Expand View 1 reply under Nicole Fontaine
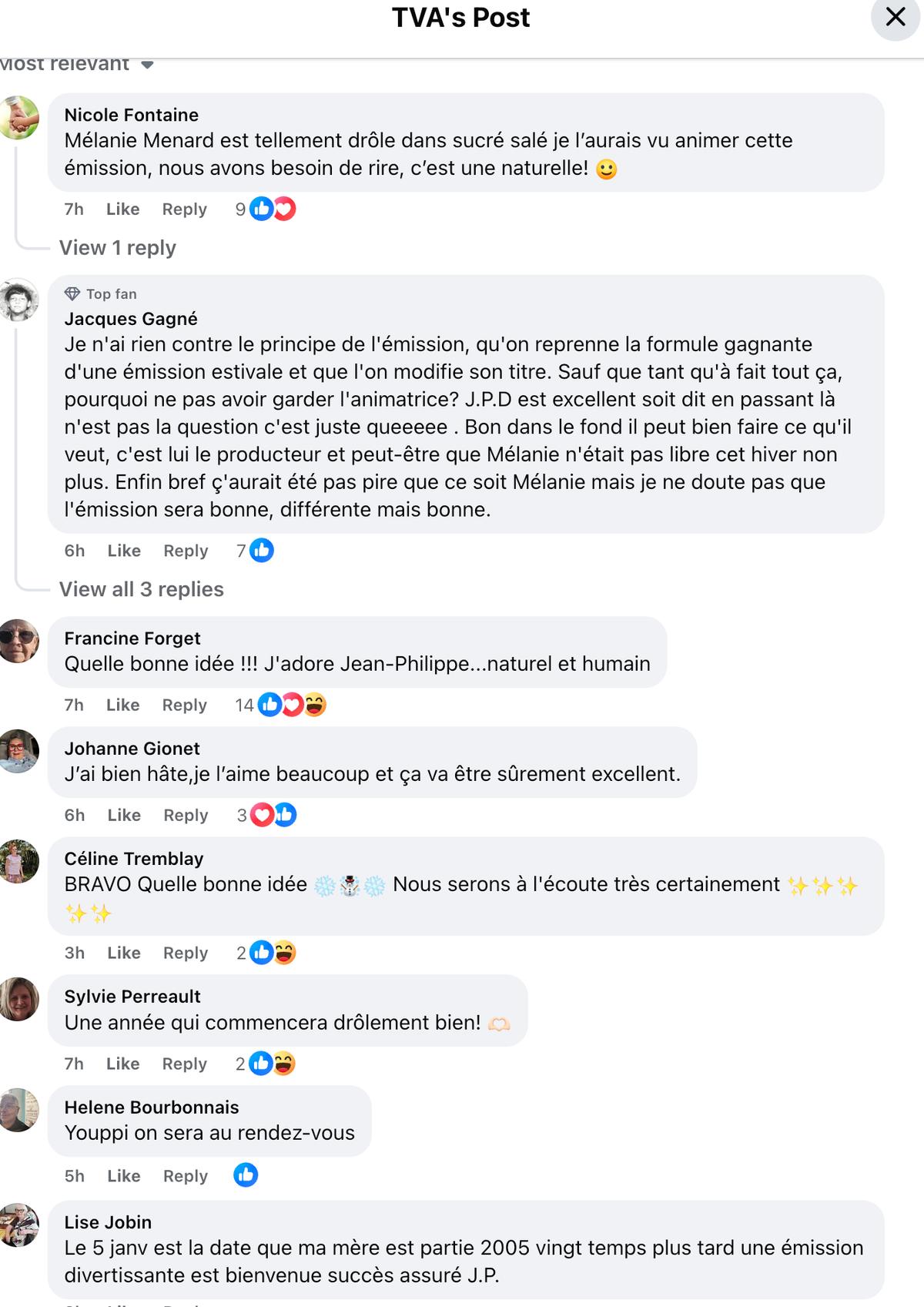Image resolution: width=924 pixels, height=1307 pixels. 117,248
